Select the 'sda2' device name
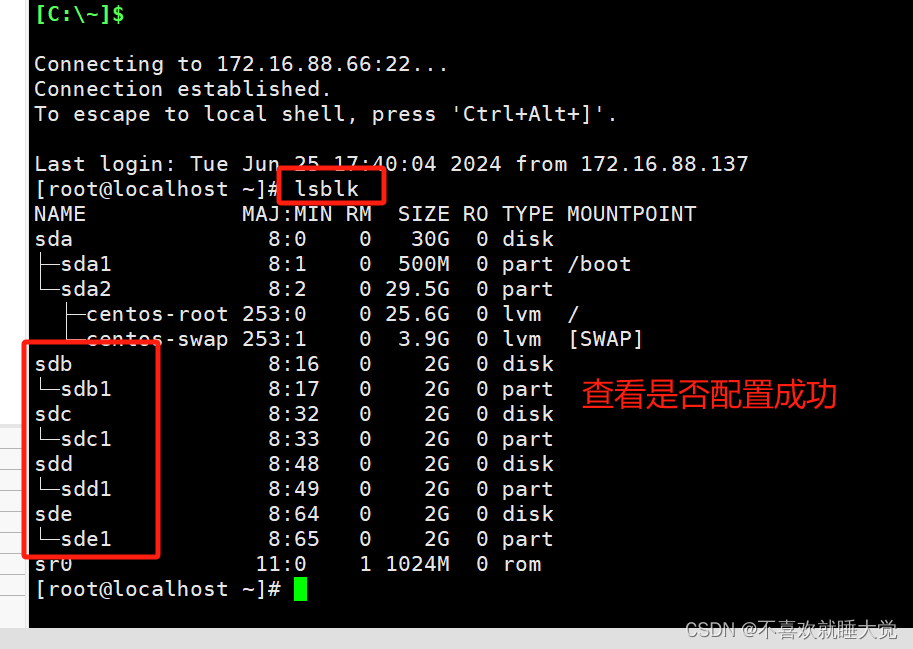This screenshot has height=649, width=913. (86, 289)
